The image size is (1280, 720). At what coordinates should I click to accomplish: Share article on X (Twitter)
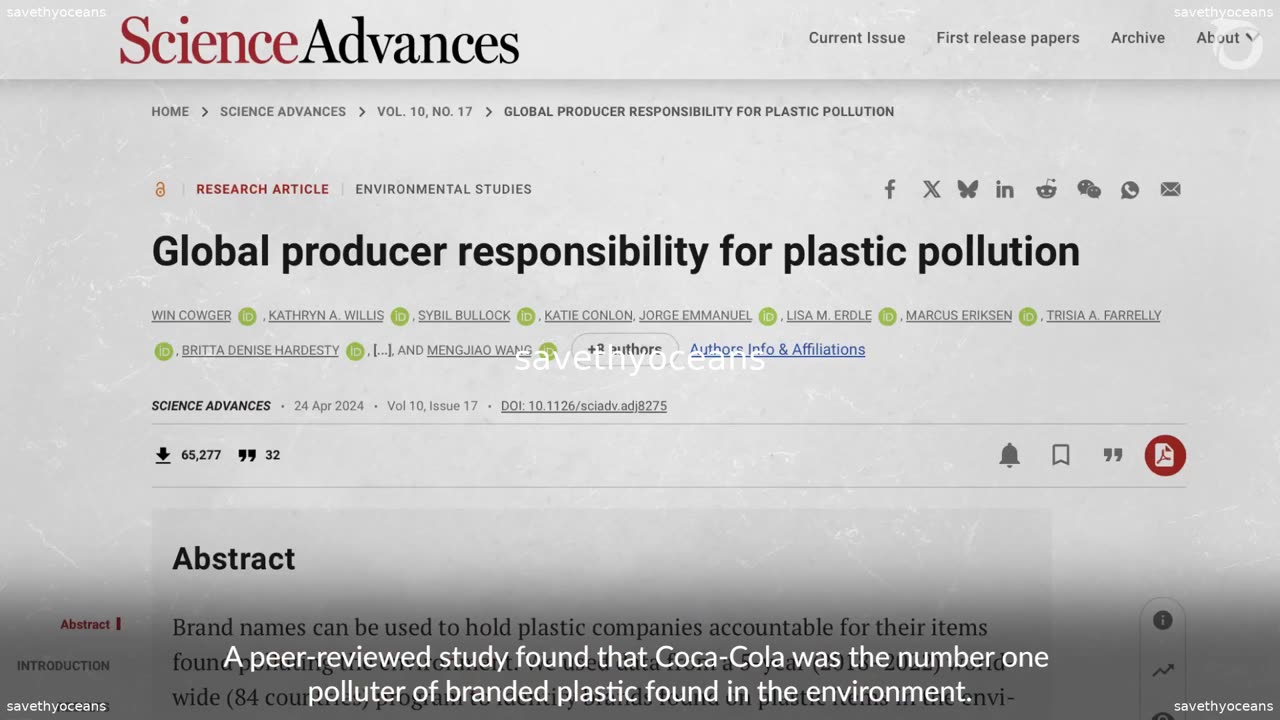[x=931, y=189]
